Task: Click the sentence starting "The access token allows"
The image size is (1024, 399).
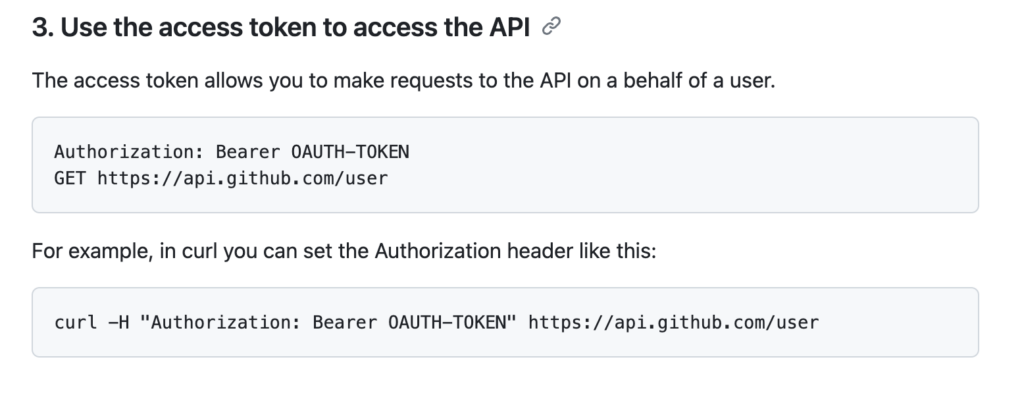Action: click(x=404, y=81)
